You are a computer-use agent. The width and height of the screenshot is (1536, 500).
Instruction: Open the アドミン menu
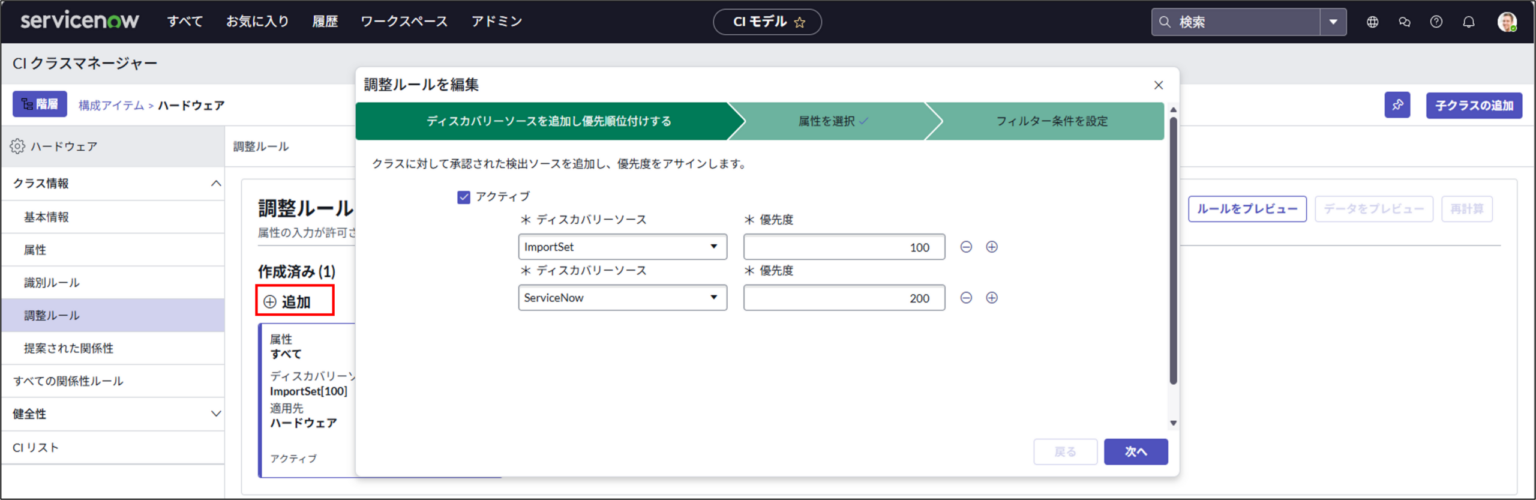(x=496, y=21)
